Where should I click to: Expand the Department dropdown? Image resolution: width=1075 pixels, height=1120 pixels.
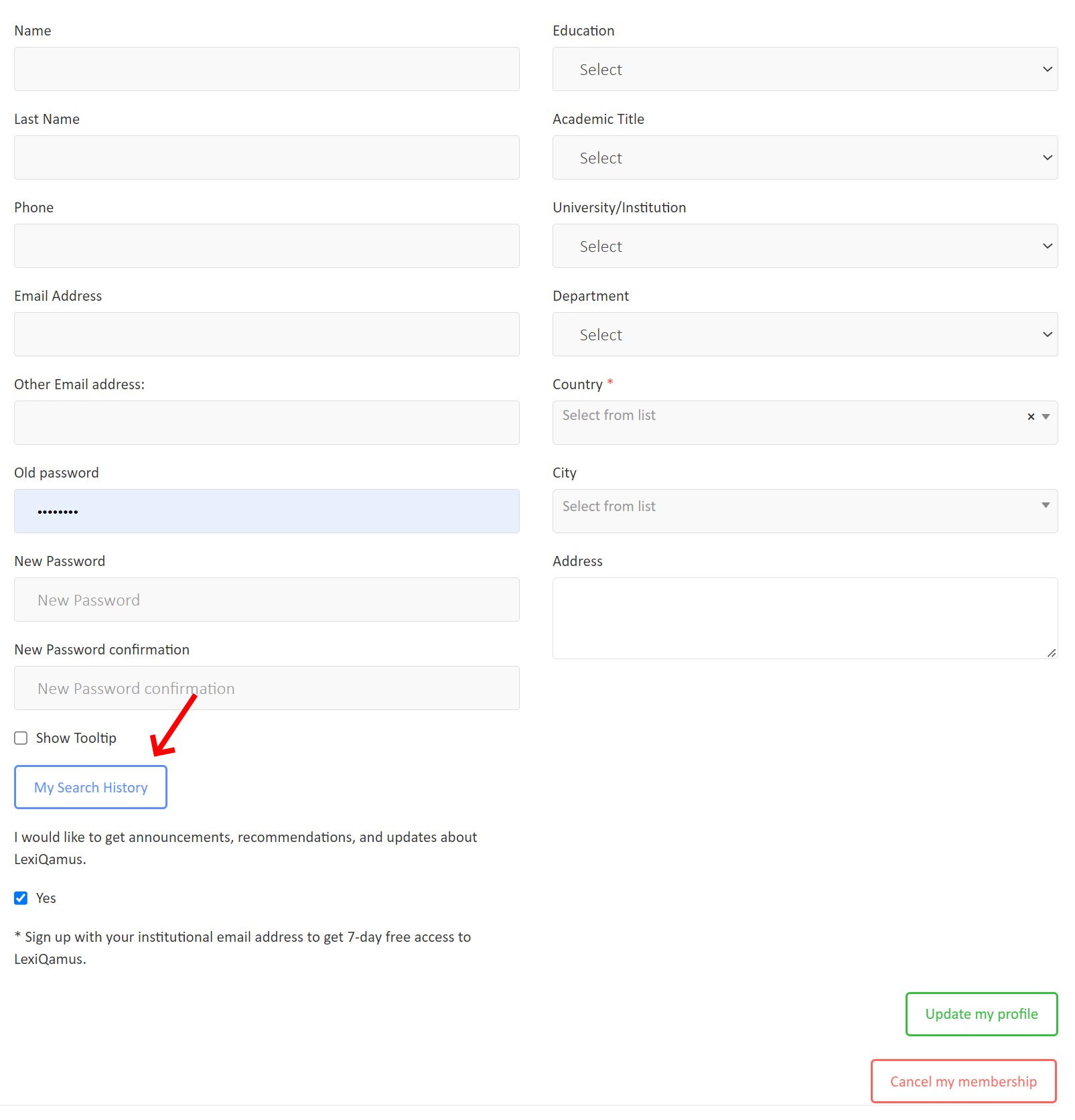click(804, 335)
